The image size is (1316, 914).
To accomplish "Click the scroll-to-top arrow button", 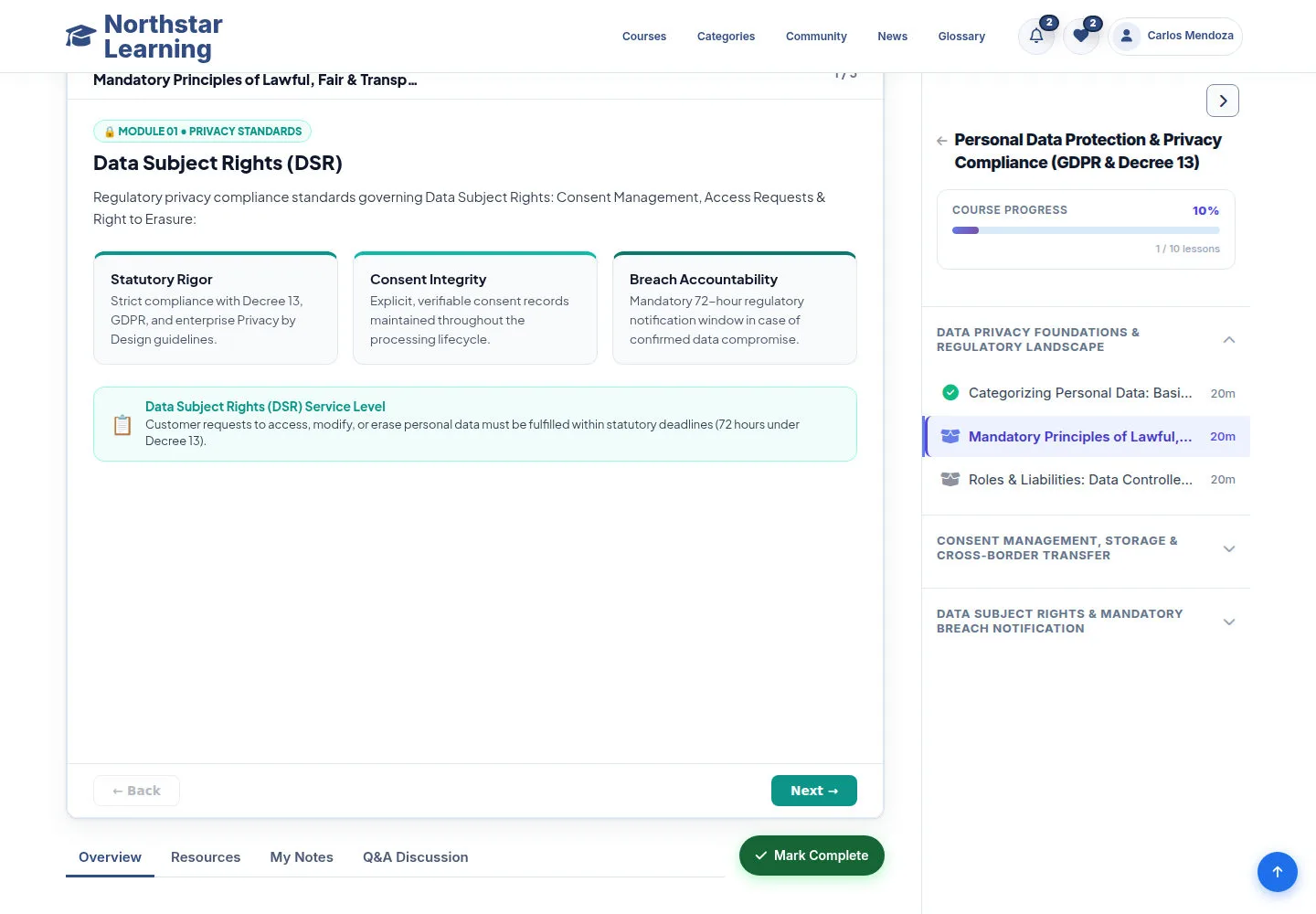I will [x=1278, y=872].
